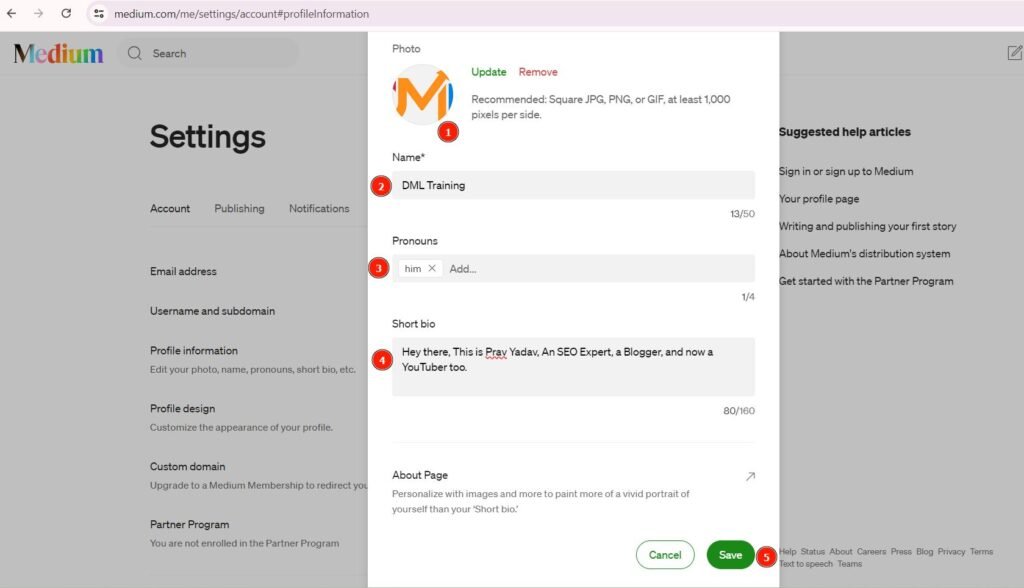This screenshot has height=588, width=1024.
Task: Click the Privacy footer link
Action: 952,551
